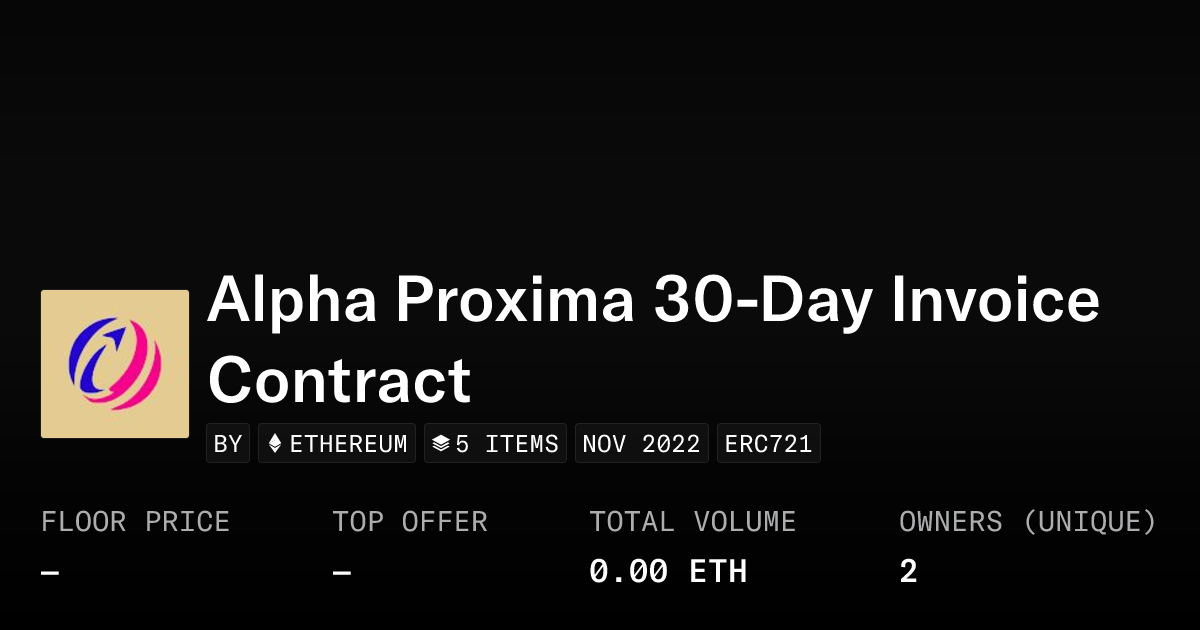Click the '(UNIQUE)' qualifier text
The width and height of the screenshot is (1200, 630).
[x=1089, y=522]
